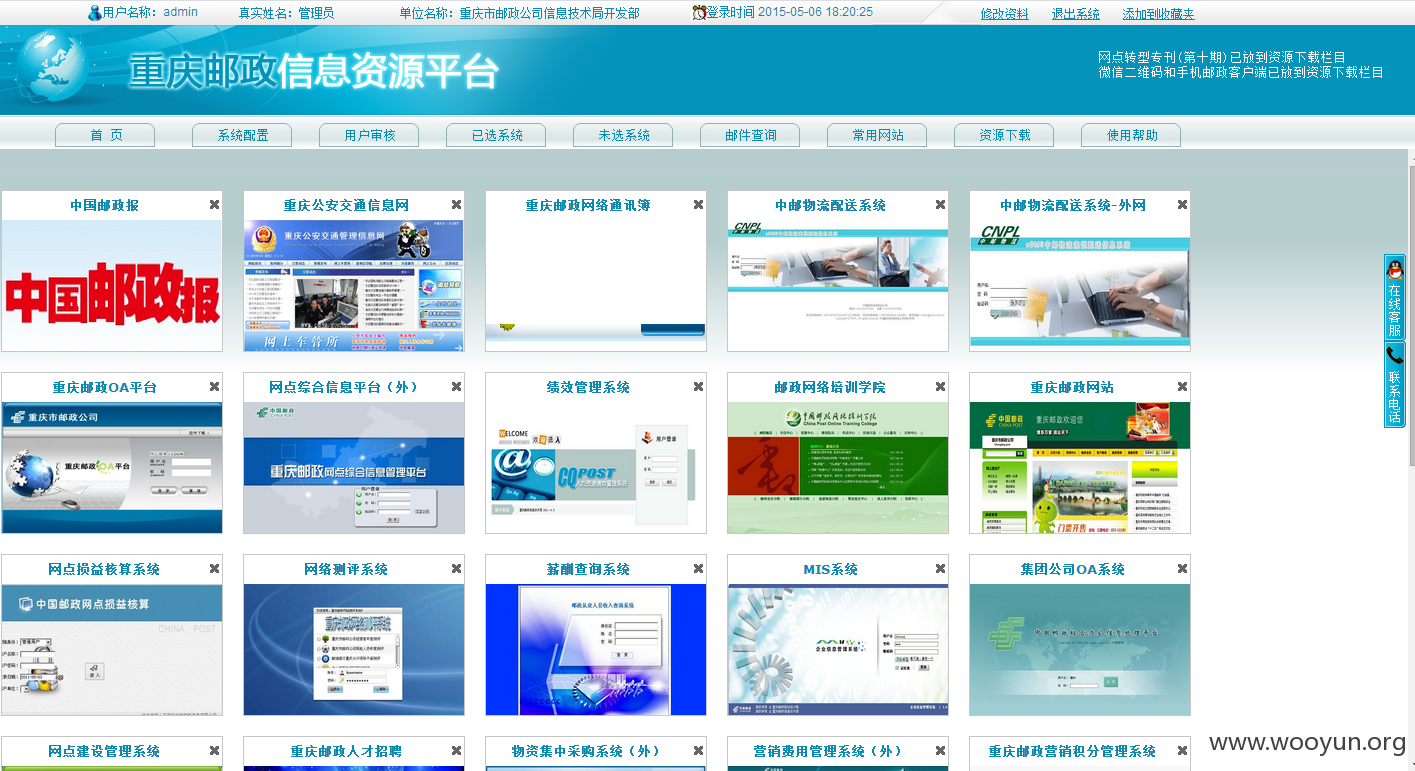Open the 邮政网络培训学院 thumbnail
The height and width of the screenshot is (771, 1415).
coord(838,467)
